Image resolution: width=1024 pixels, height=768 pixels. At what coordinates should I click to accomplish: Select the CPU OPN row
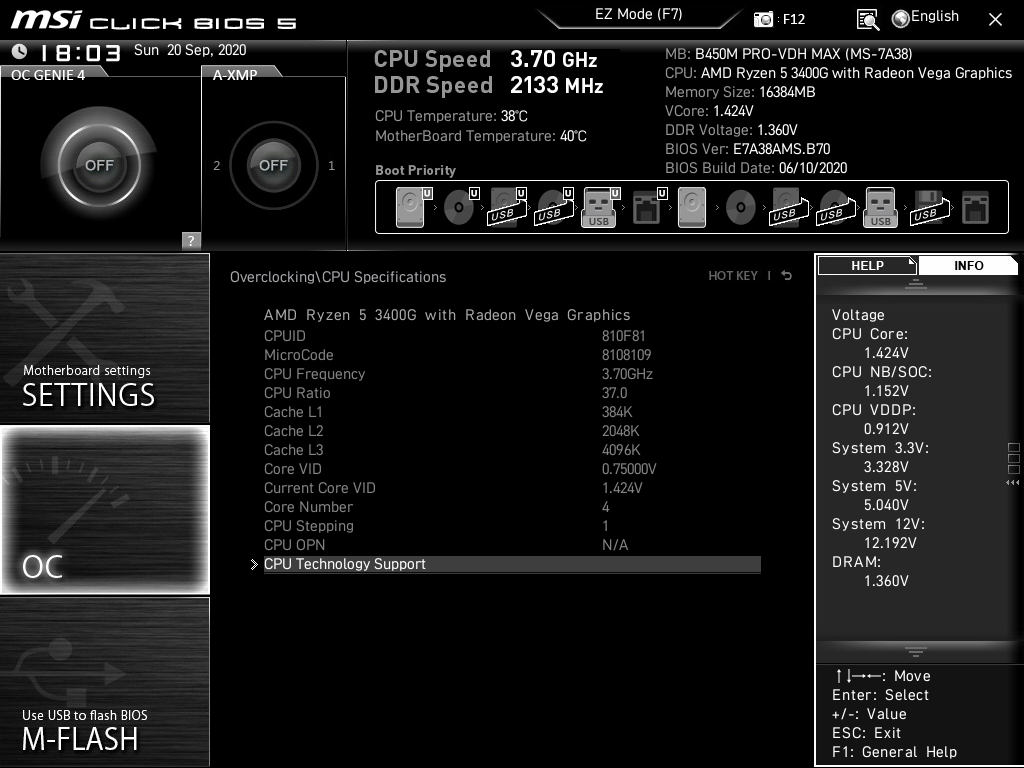tap(512, 545)
